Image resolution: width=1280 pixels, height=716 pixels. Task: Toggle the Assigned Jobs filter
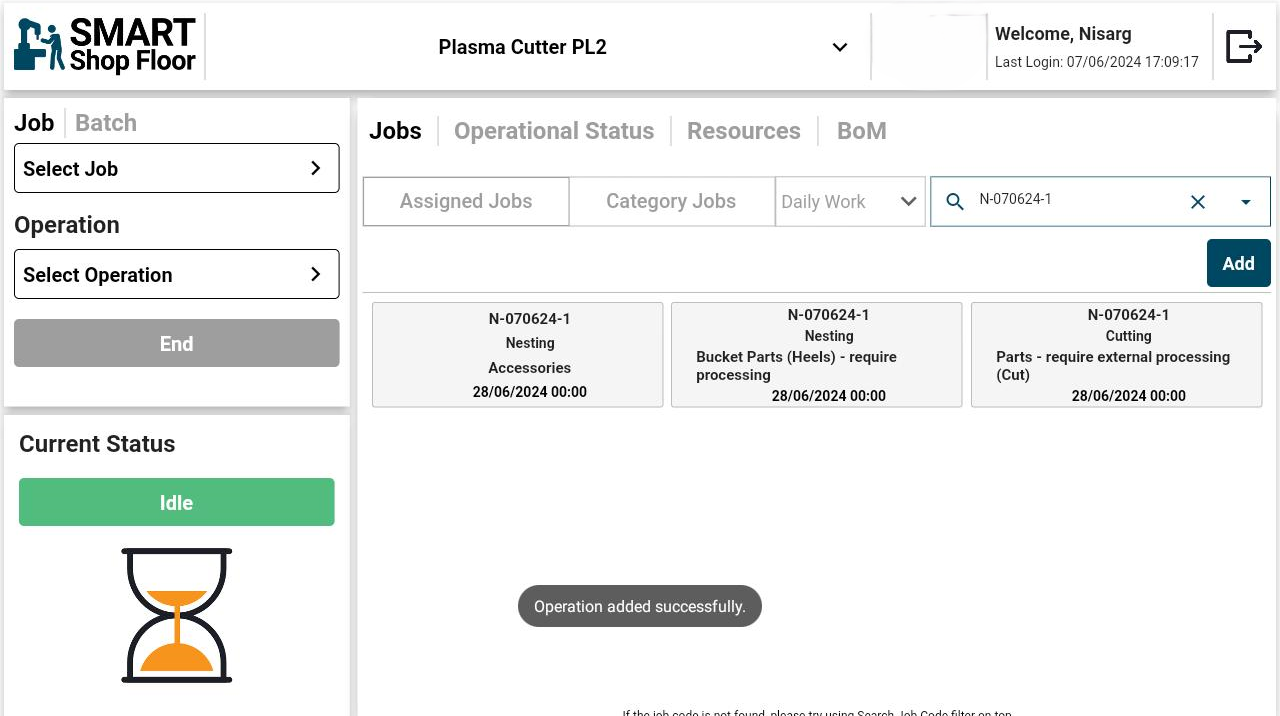[466, 202]
